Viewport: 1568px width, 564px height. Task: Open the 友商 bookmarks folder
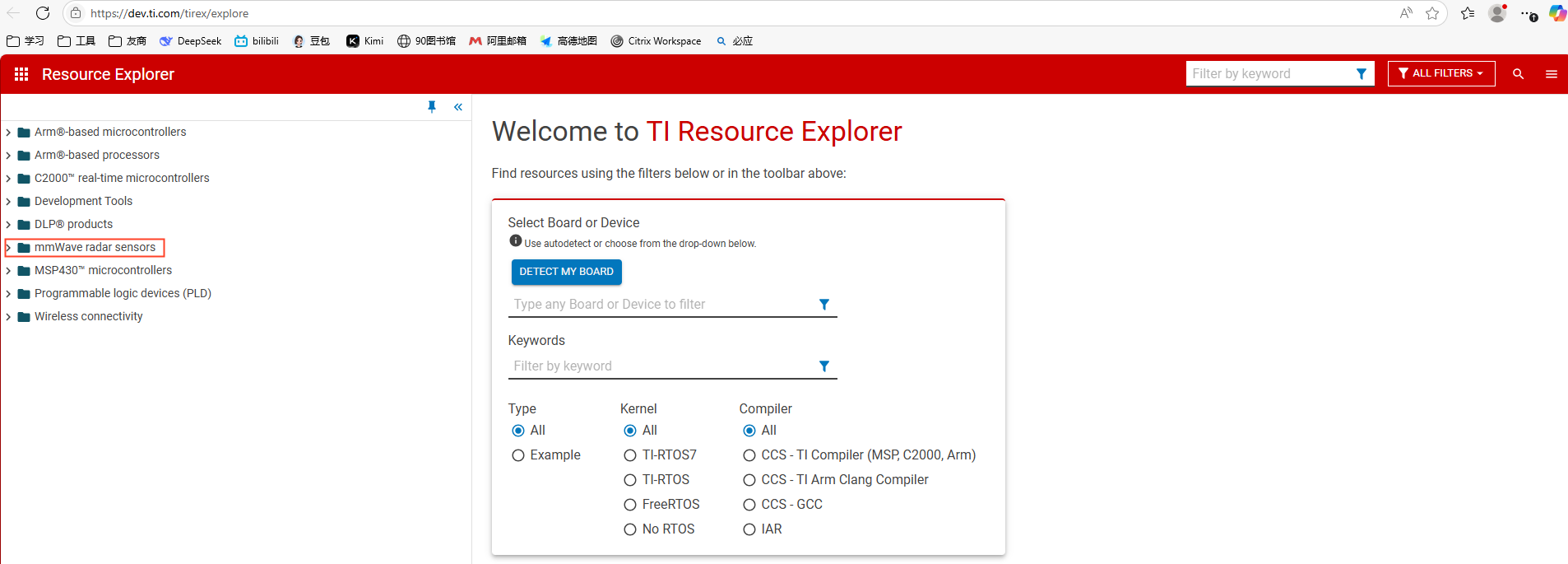tap(128, 41)
